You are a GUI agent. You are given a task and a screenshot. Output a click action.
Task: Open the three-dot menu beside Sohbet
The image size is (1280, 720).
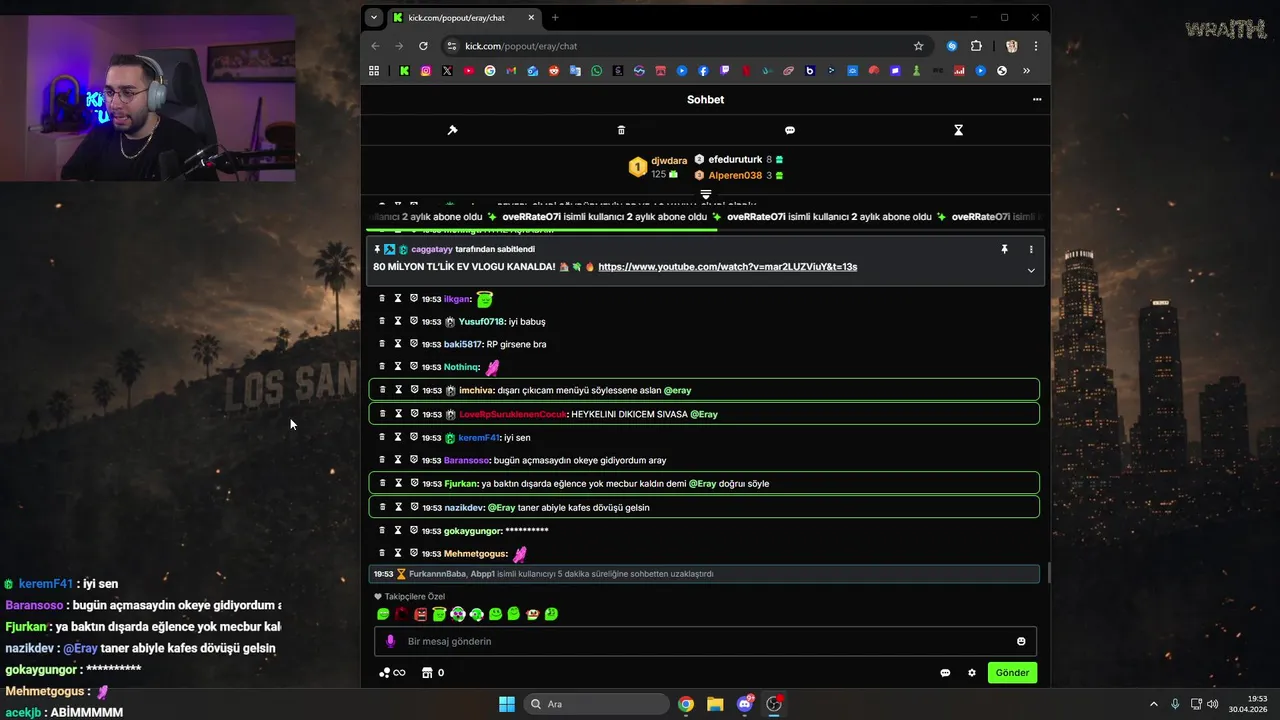point(1037,99)
